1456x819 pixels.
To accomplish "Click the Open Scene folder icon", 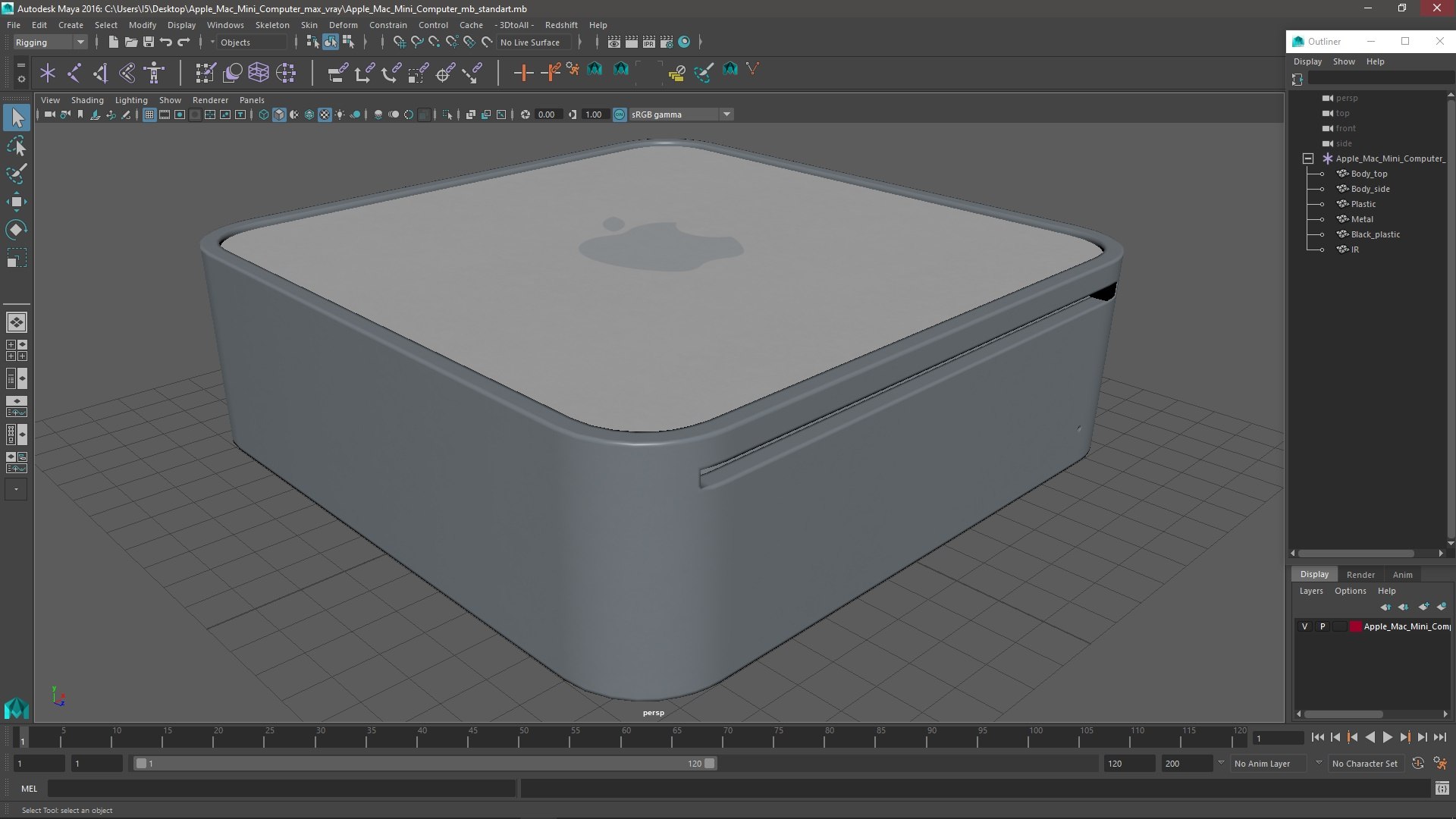I will point(130,42).
